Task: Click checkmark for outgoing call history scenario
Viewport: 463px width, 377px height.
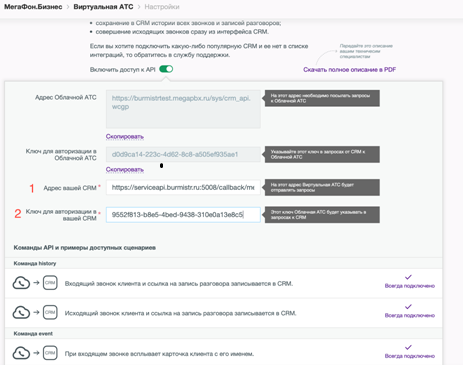Action: [x=408, y=307]
